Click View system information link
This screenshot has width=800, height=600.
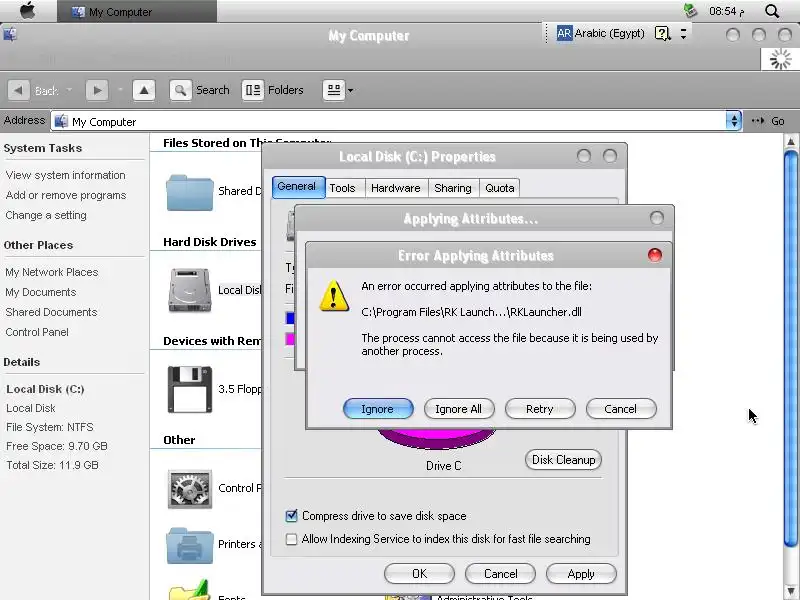(x=65, y=175)
